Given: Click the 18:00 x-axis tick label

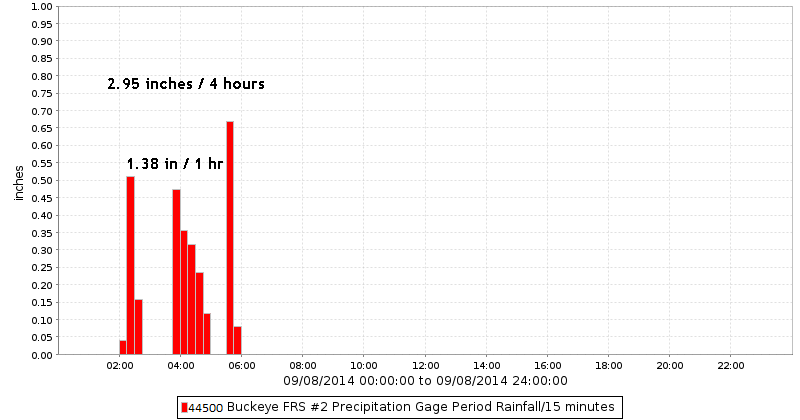Looking at the screenshot, I should [609, 366].
